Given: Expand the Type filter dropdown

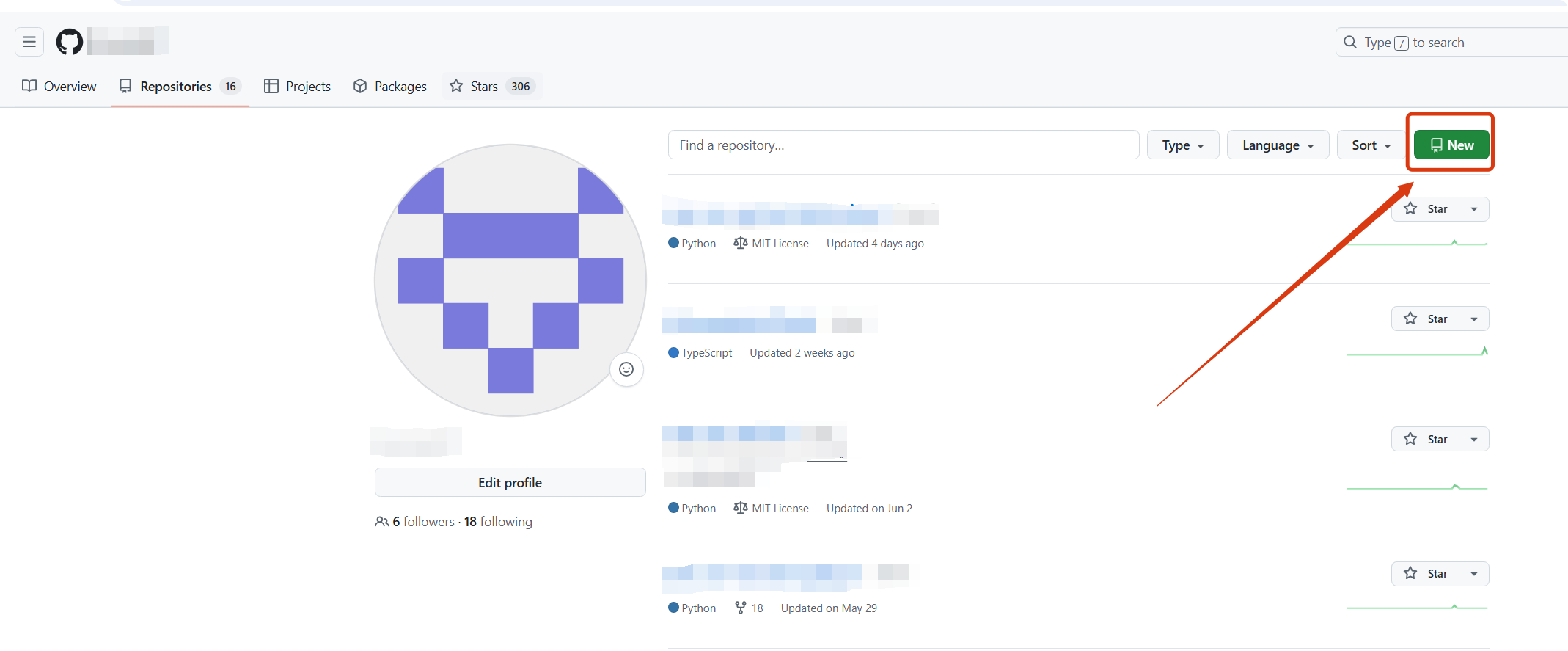Looking at the screenshot, I should 1183,145.
